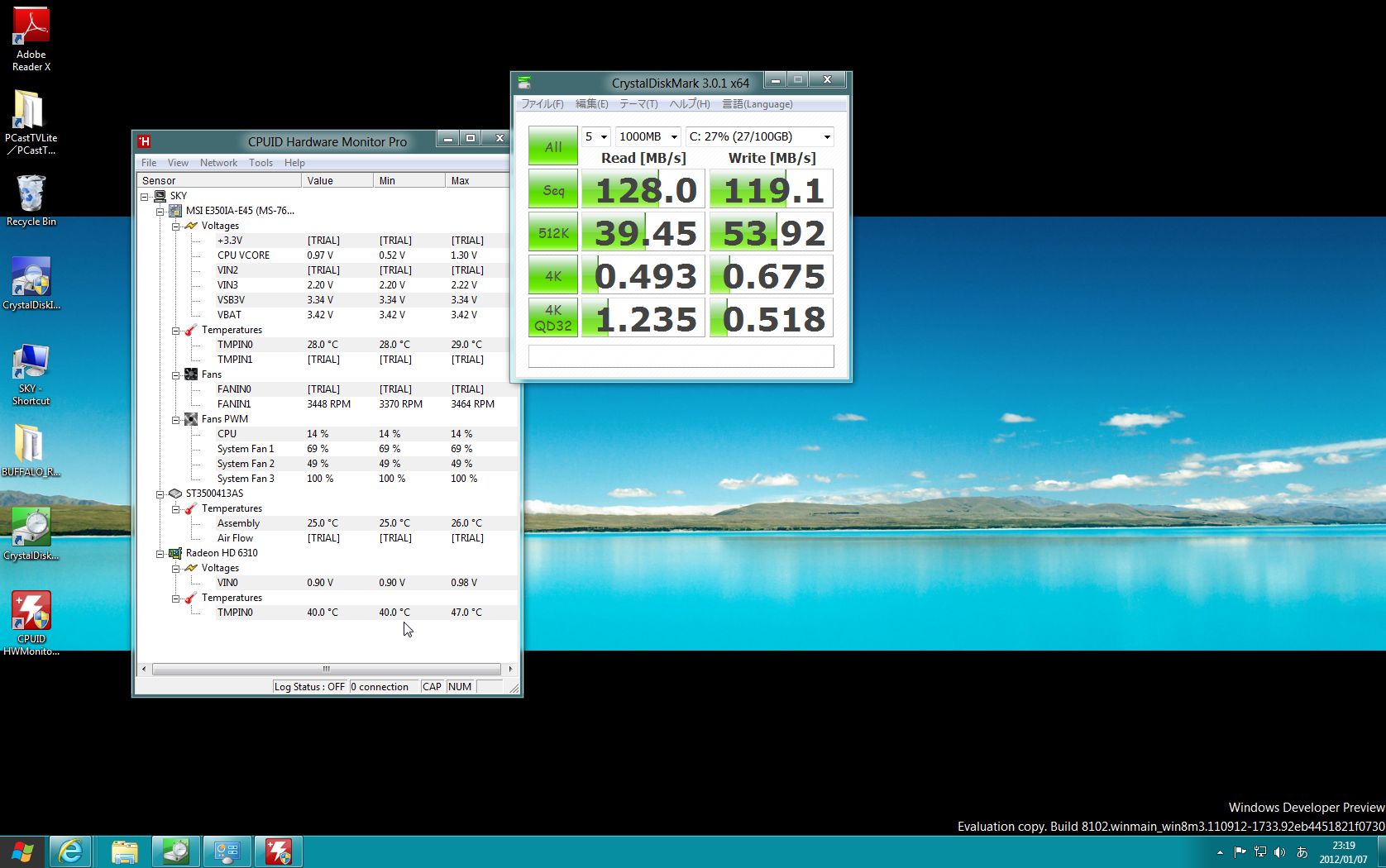
Task: Open Adobe Reader X desktop icon
Action: pos(31,39)
